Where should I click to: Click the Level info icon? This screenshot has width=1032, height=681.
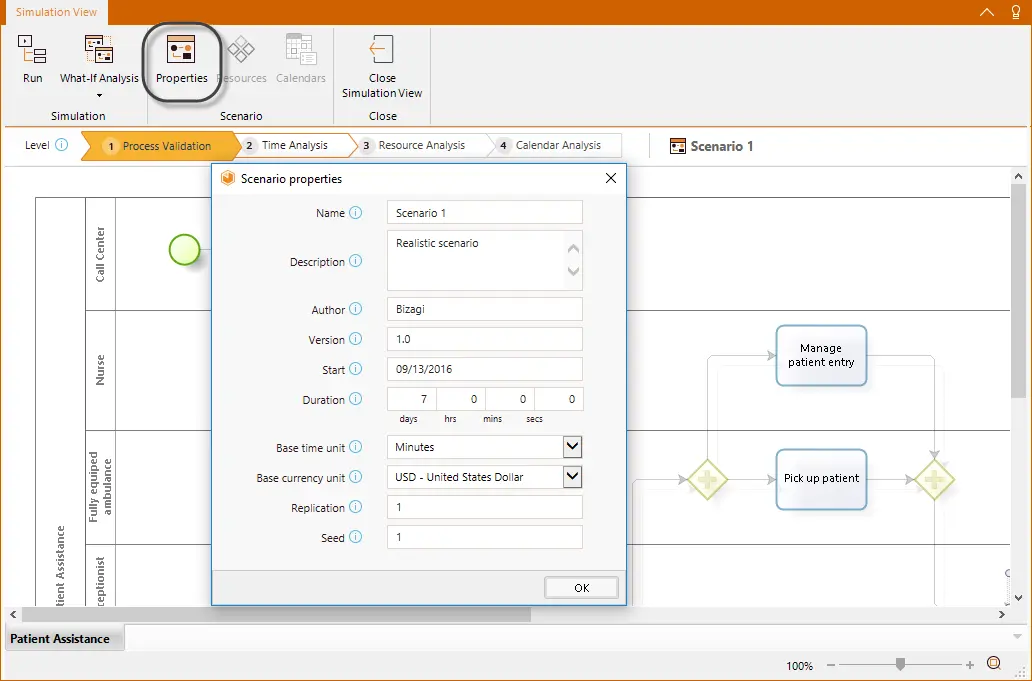click(61, 145)
